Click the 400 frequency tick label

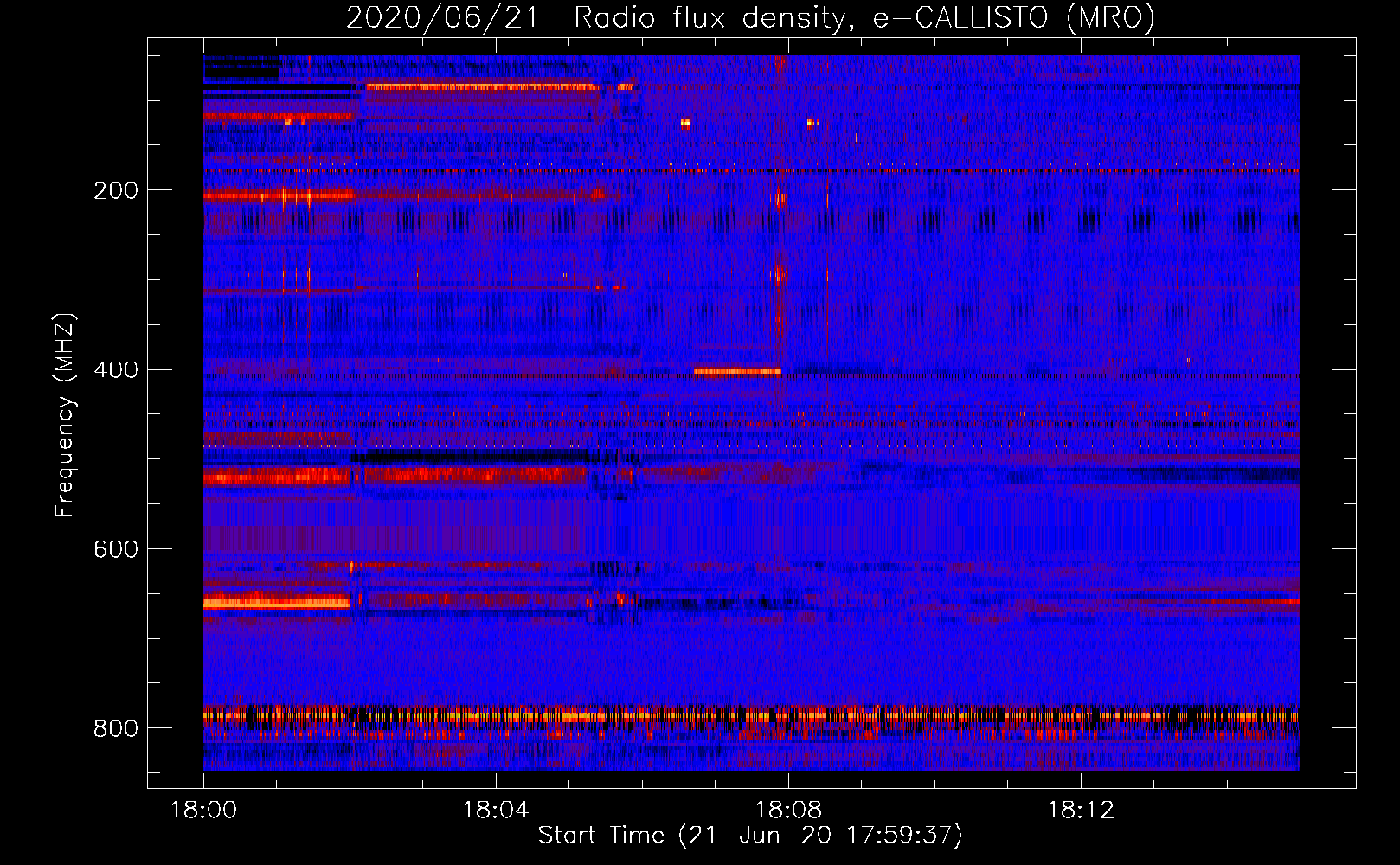click(x=116, y=370)
